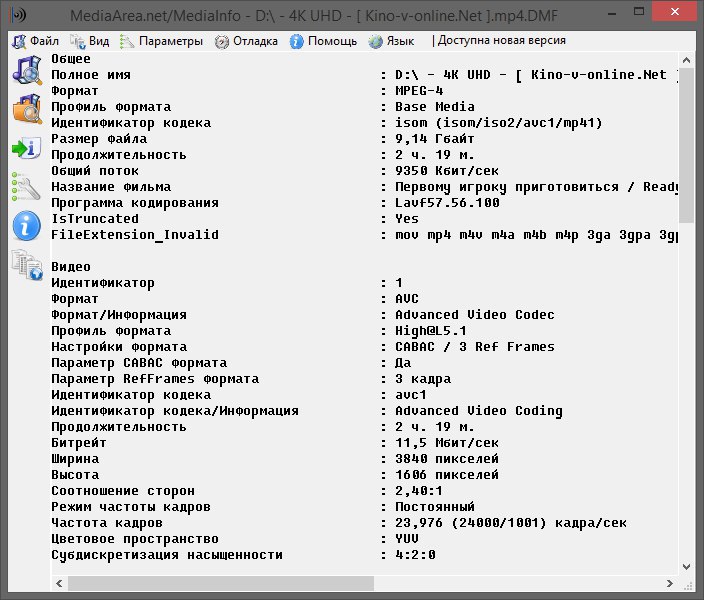Click the FileExtension_Invalid label
The image size is (704, 600).
[135, 235]
